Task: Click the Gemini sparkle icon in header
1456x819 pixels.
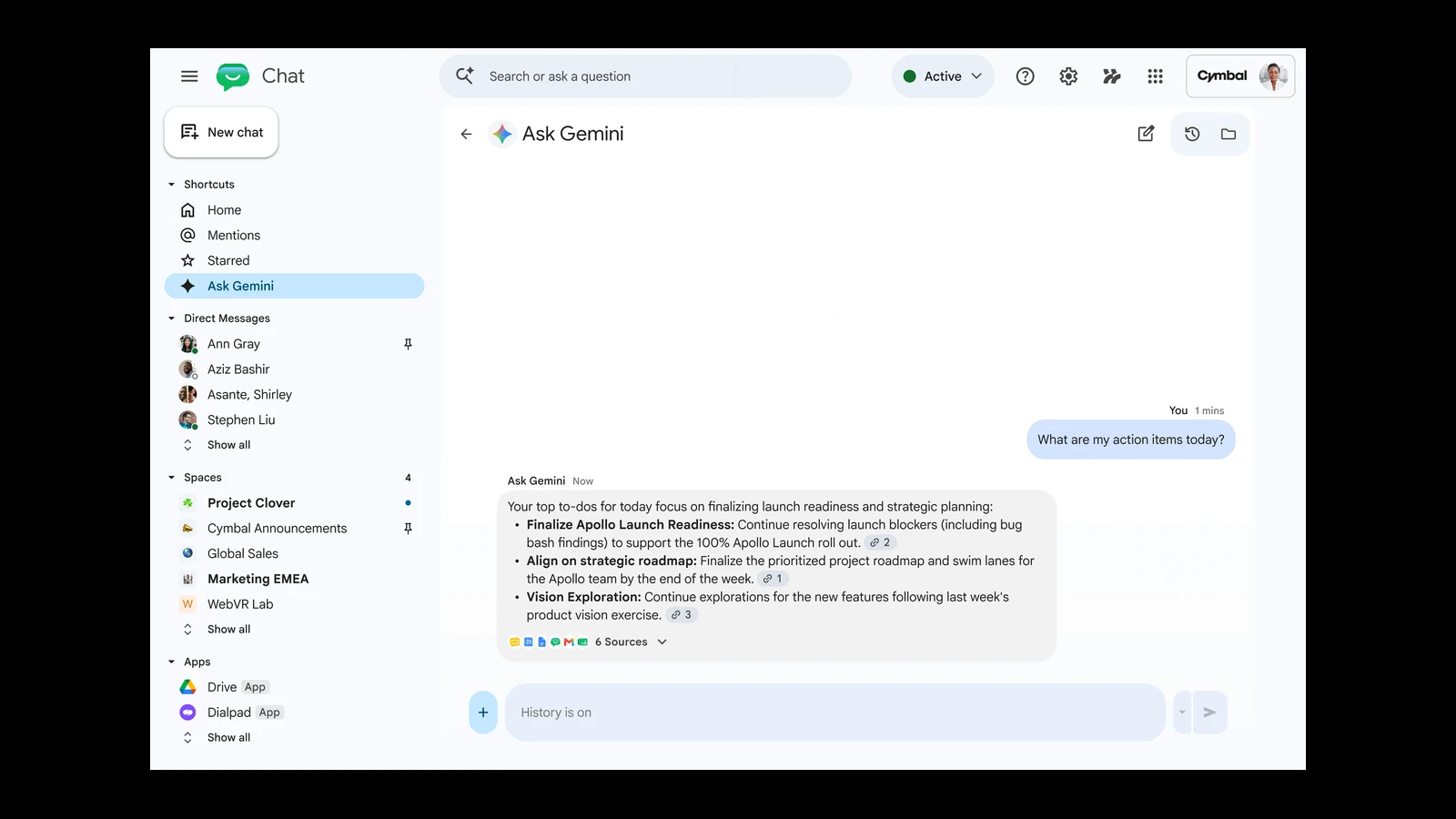Action: tap(502, 134)
